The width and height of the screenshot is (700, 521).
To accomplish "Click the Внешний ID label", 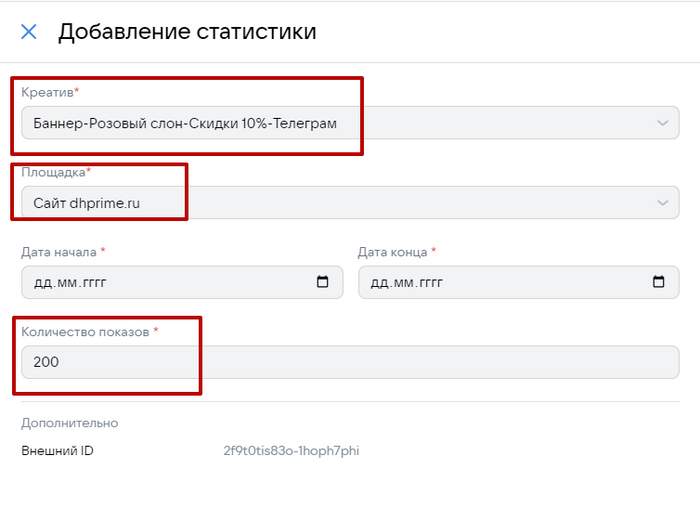I will tap(58, 451).
